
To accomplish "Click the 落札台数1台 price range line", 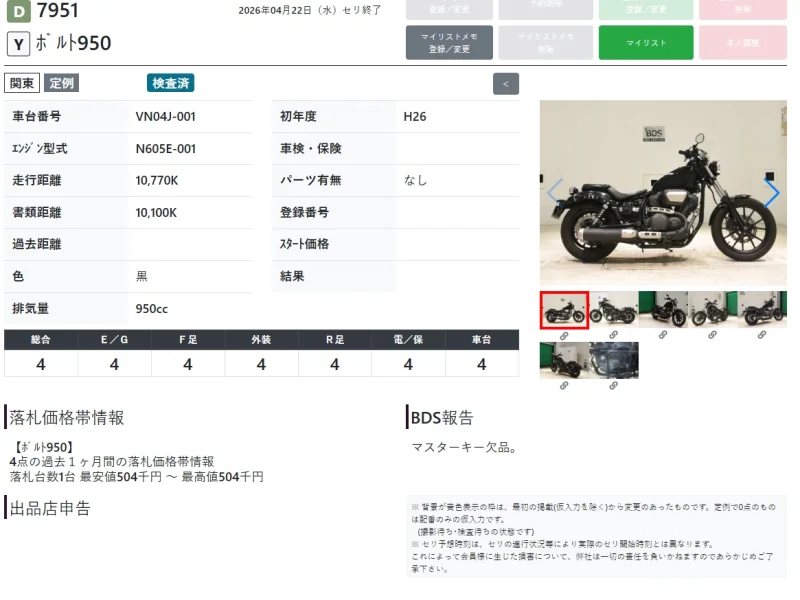I will (x=136, y=477).
